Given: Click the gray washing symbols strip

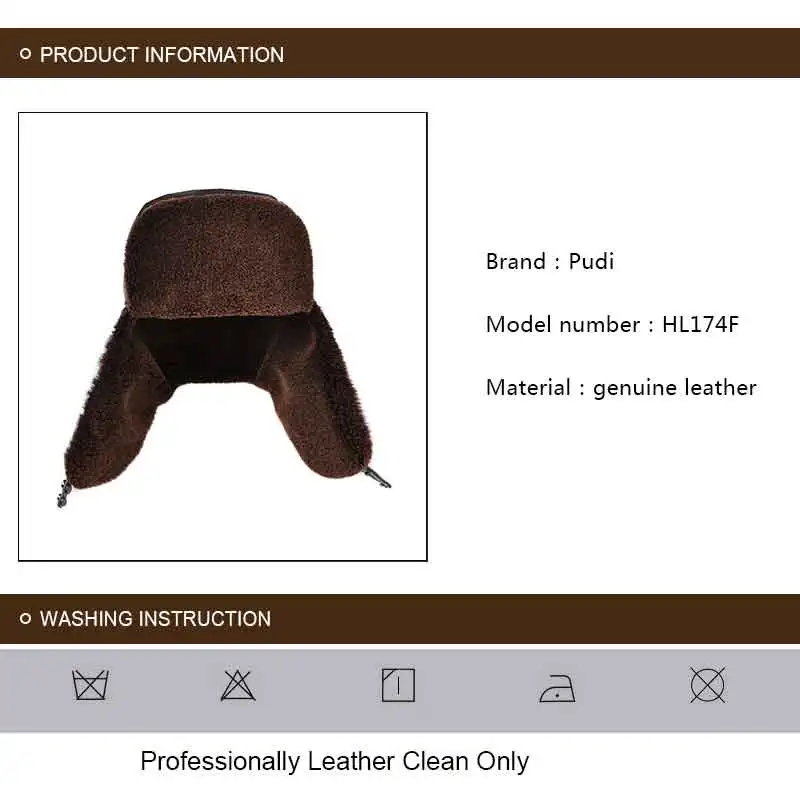Looking at the screenshot, I should click(400, 690).
